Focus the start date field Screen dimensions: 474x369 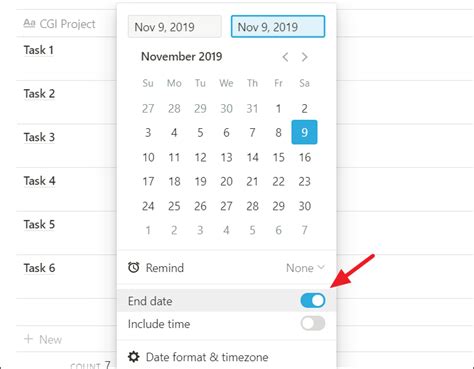[175, 27]
